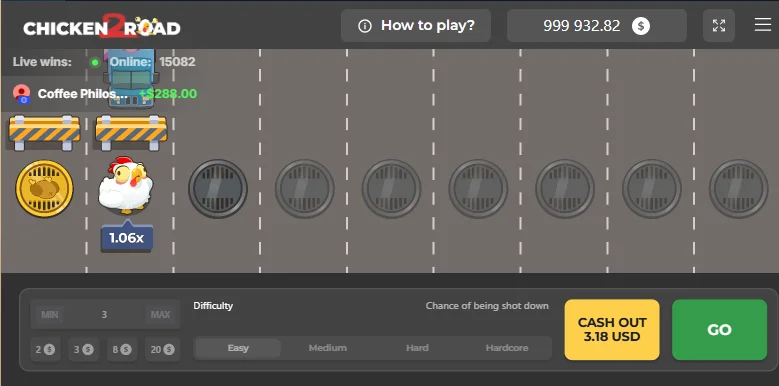Viewport: 779px width, 386px height.
Task: Click the 1.06x multiplier label
Action: coord(126,238)
